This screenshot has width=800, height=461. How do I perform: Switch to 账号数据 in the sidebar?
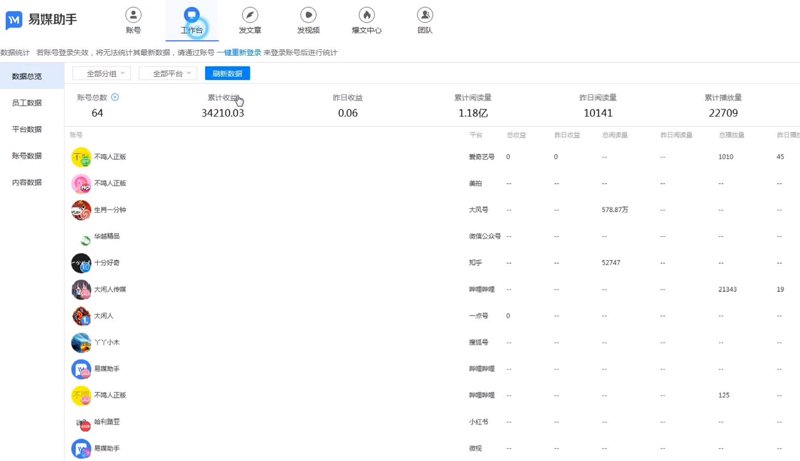[x=27, y=156]
